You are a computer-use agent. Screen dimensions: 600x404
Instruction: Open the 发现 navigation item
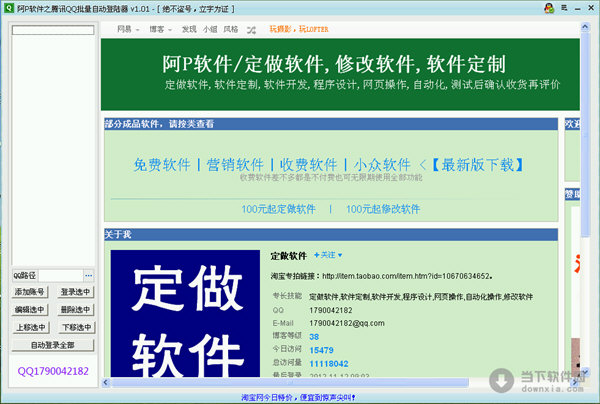pos(189,29)
